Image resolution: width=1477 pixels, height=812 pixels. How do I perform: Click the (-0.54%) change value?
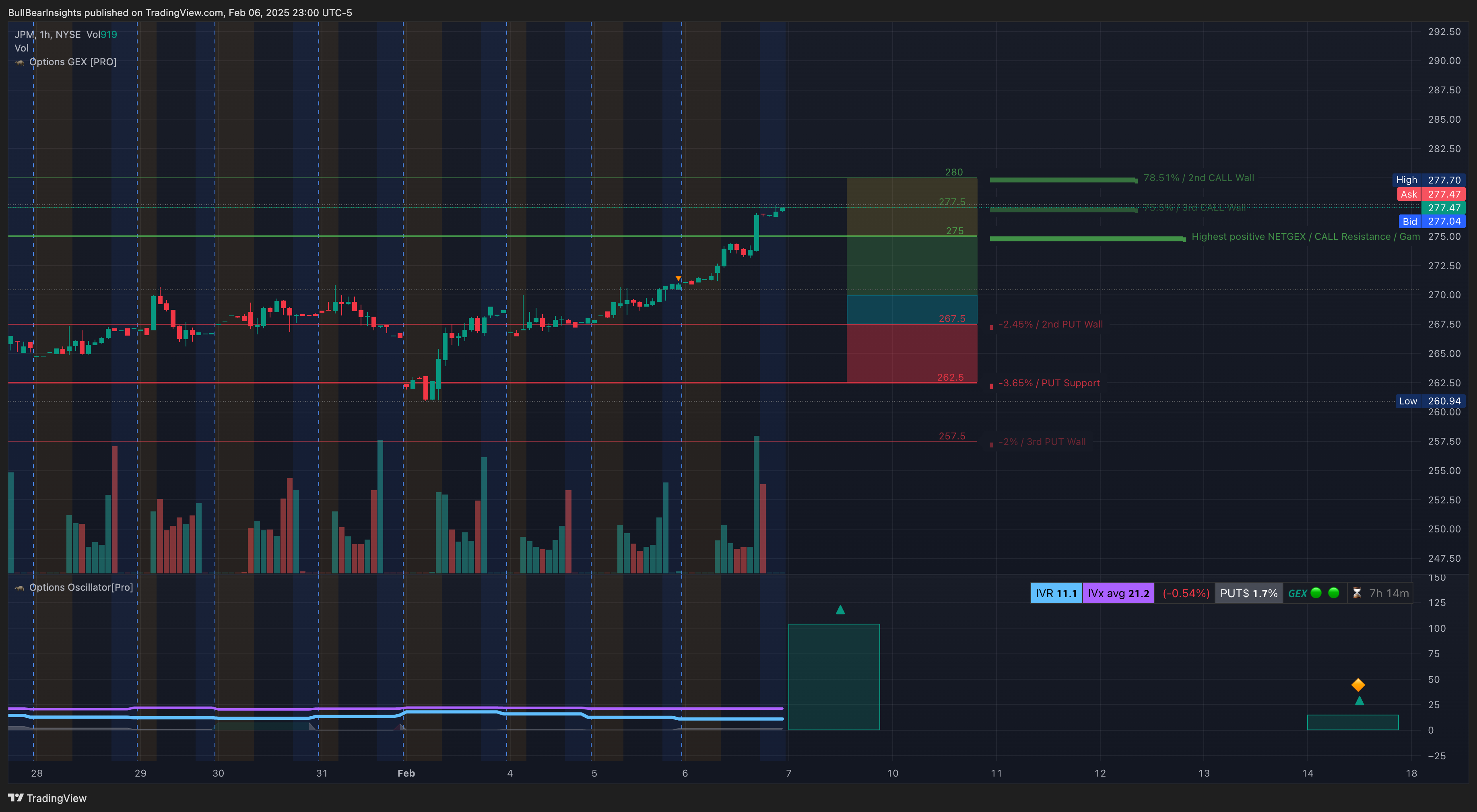pos(1186,594)
